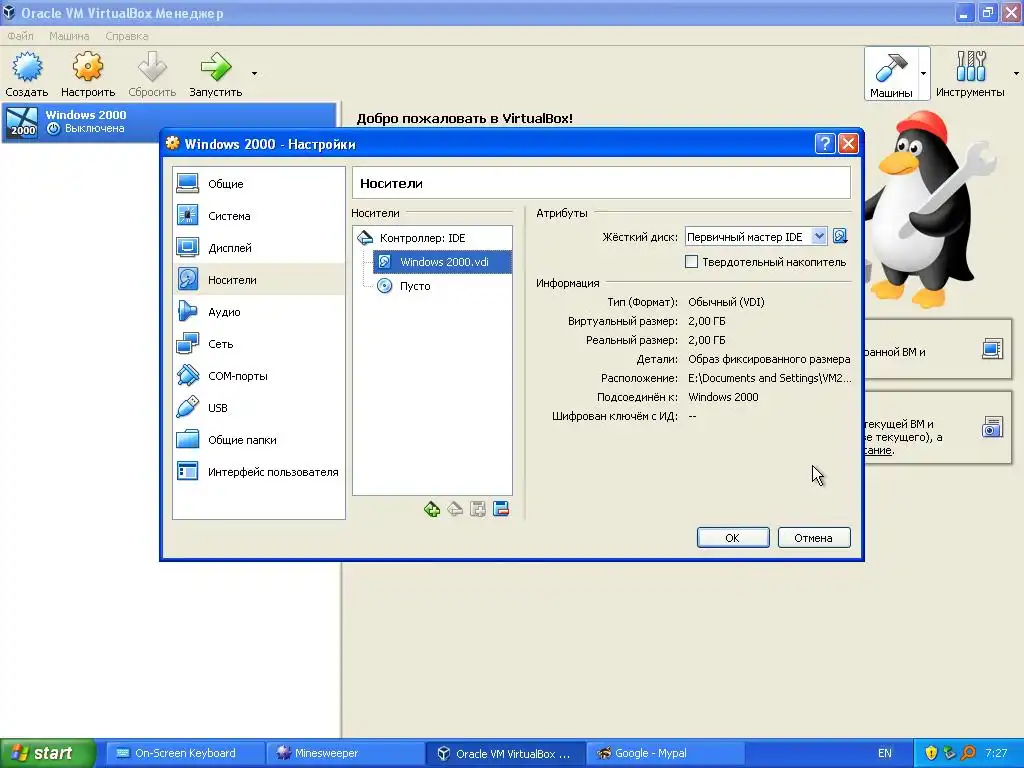Switch to Google - Mypal in the taskbar
The width and height of the screenshot is (1024, 768).
click(665, 753)
